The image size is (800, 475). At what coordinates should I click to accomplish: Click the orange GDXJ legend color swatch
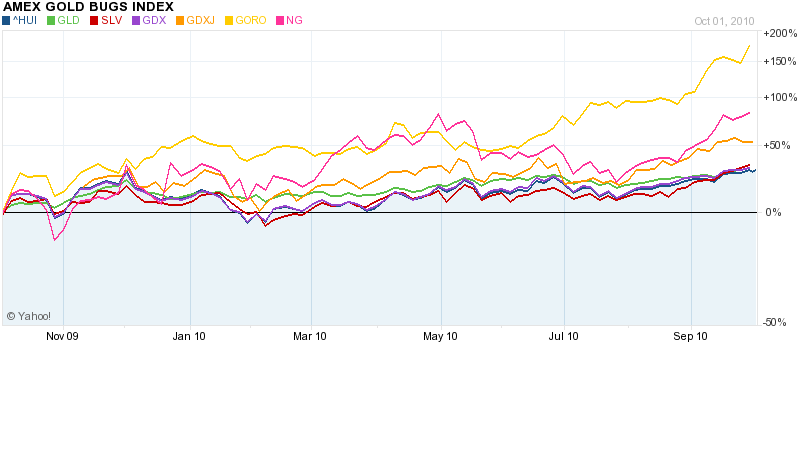point(180,21)
